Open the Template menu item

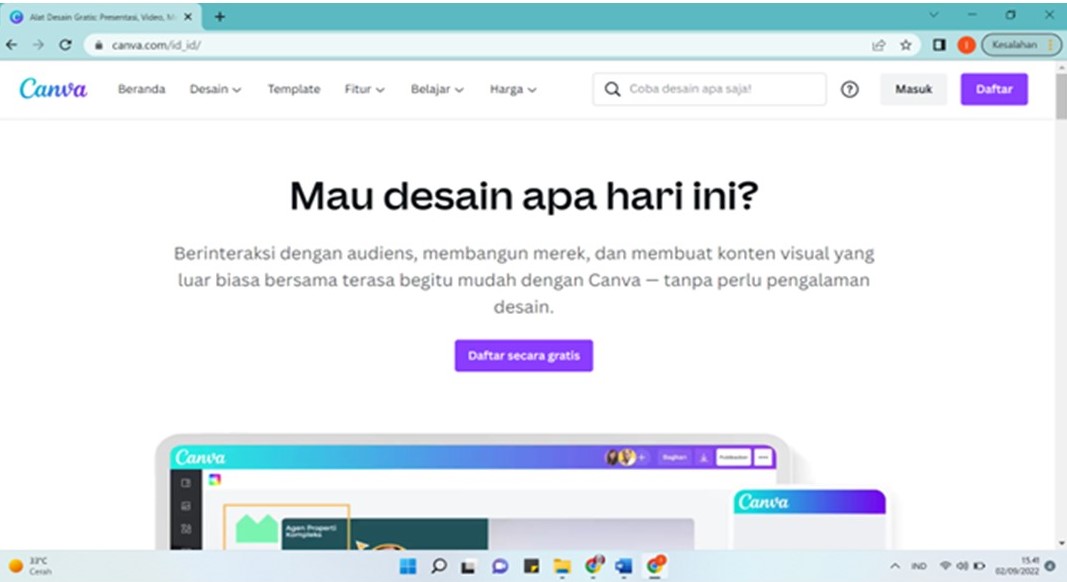(x=293, y=89)
